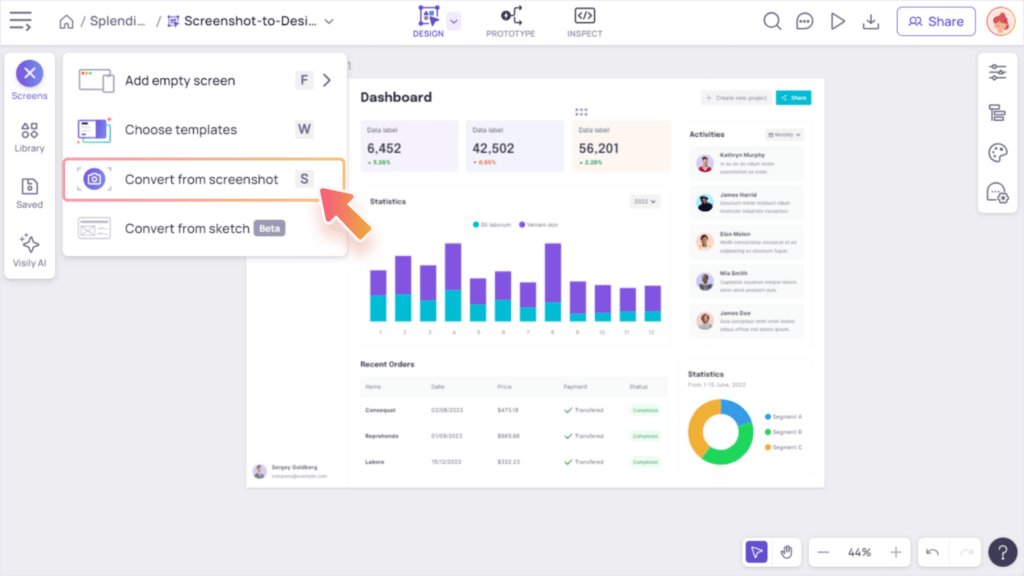Select the 56,201 data card

click(x=621, y=146)
